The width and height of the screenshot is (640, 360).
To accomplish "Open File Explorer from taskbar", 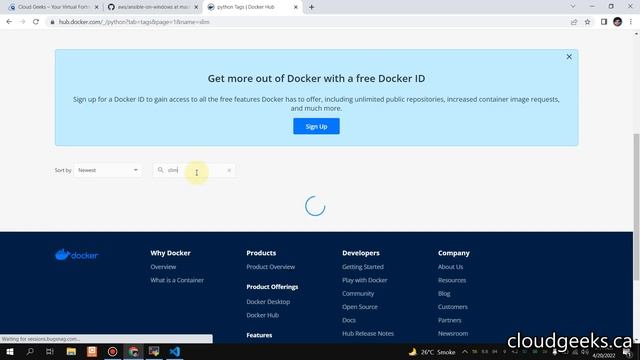I will (71, 351).
